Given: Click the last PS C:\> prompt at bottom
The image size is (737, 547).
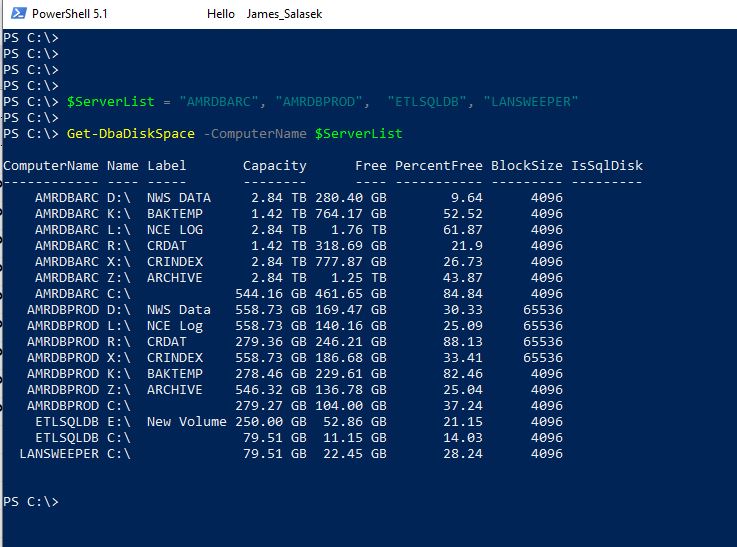Looking at the screenshot, I should point(31,502).
